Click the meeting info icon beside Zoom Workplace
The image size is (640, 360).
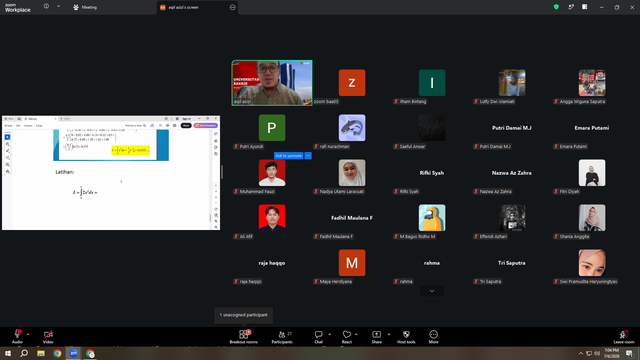[46, 7]
